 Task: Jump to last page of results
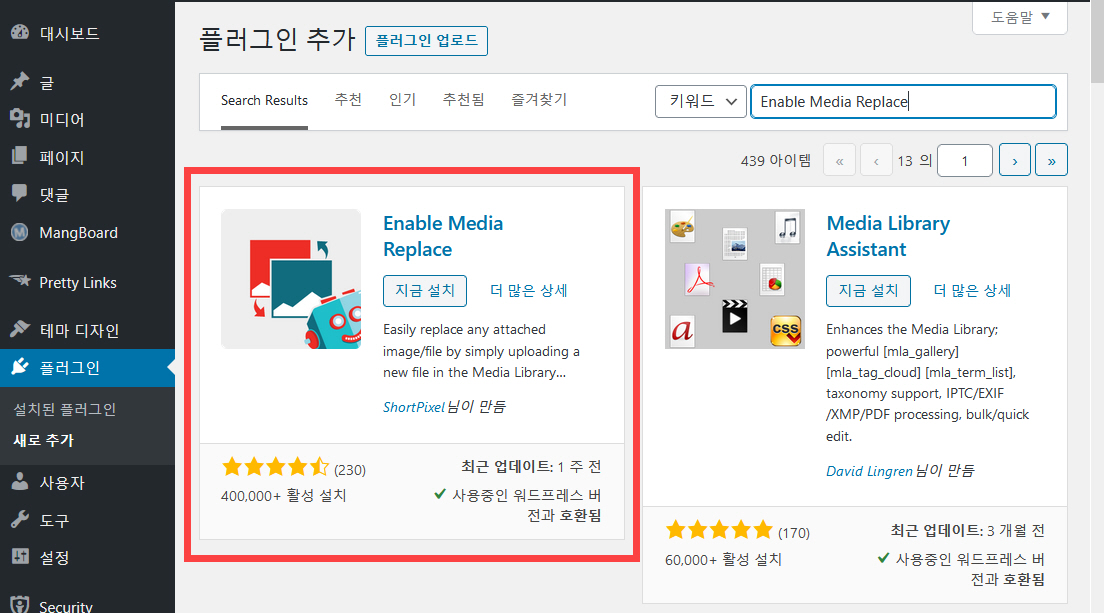click(x=1051, y=160)
